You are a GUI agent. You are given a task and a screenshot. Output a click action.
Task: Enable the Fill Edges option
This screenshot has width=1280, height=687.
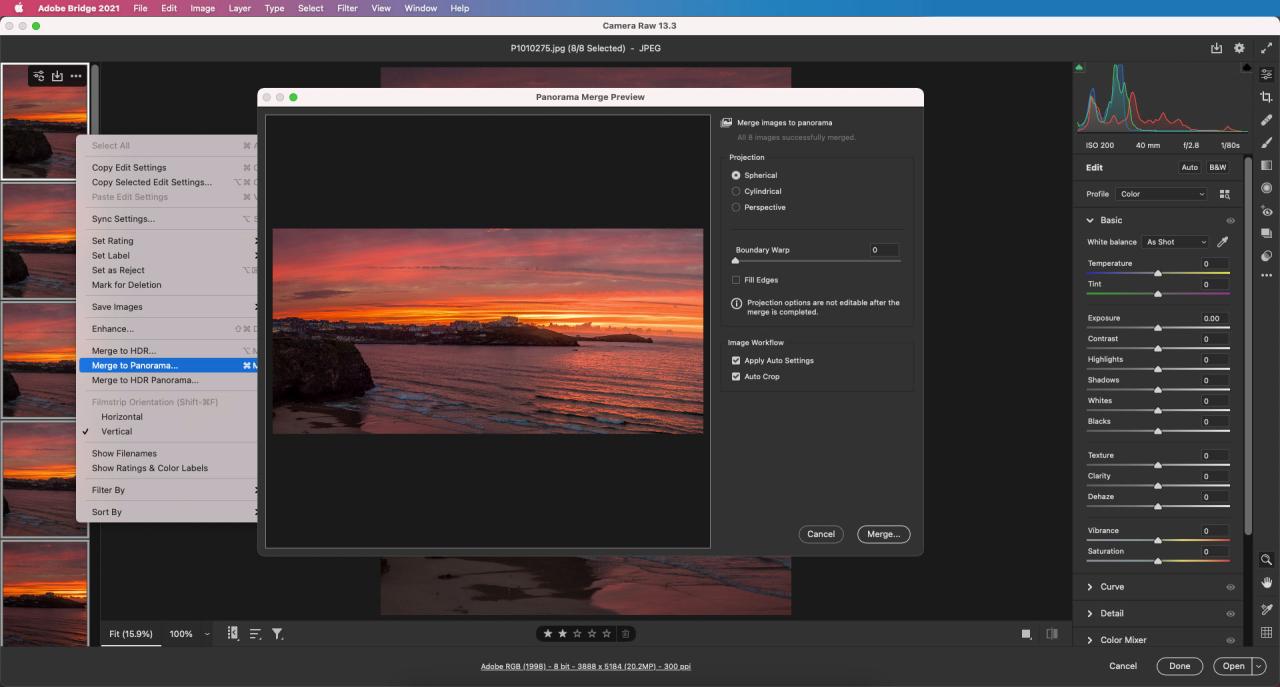point(736,280)
